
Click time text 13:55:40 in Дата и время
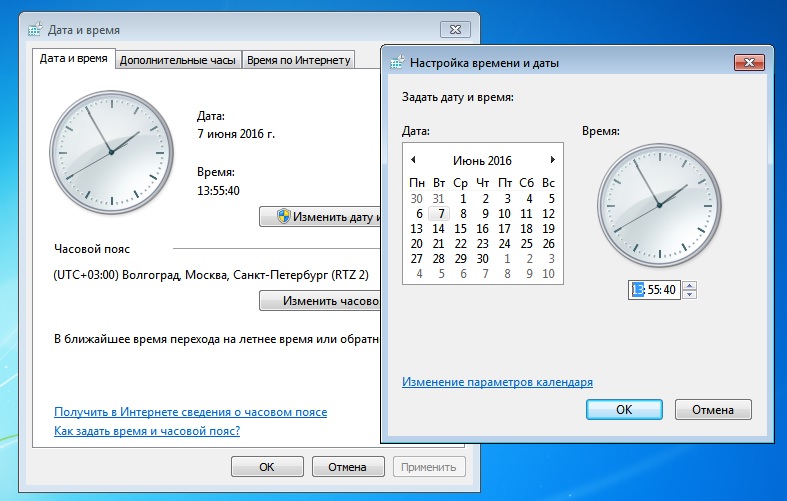click(x=218, y=191)
